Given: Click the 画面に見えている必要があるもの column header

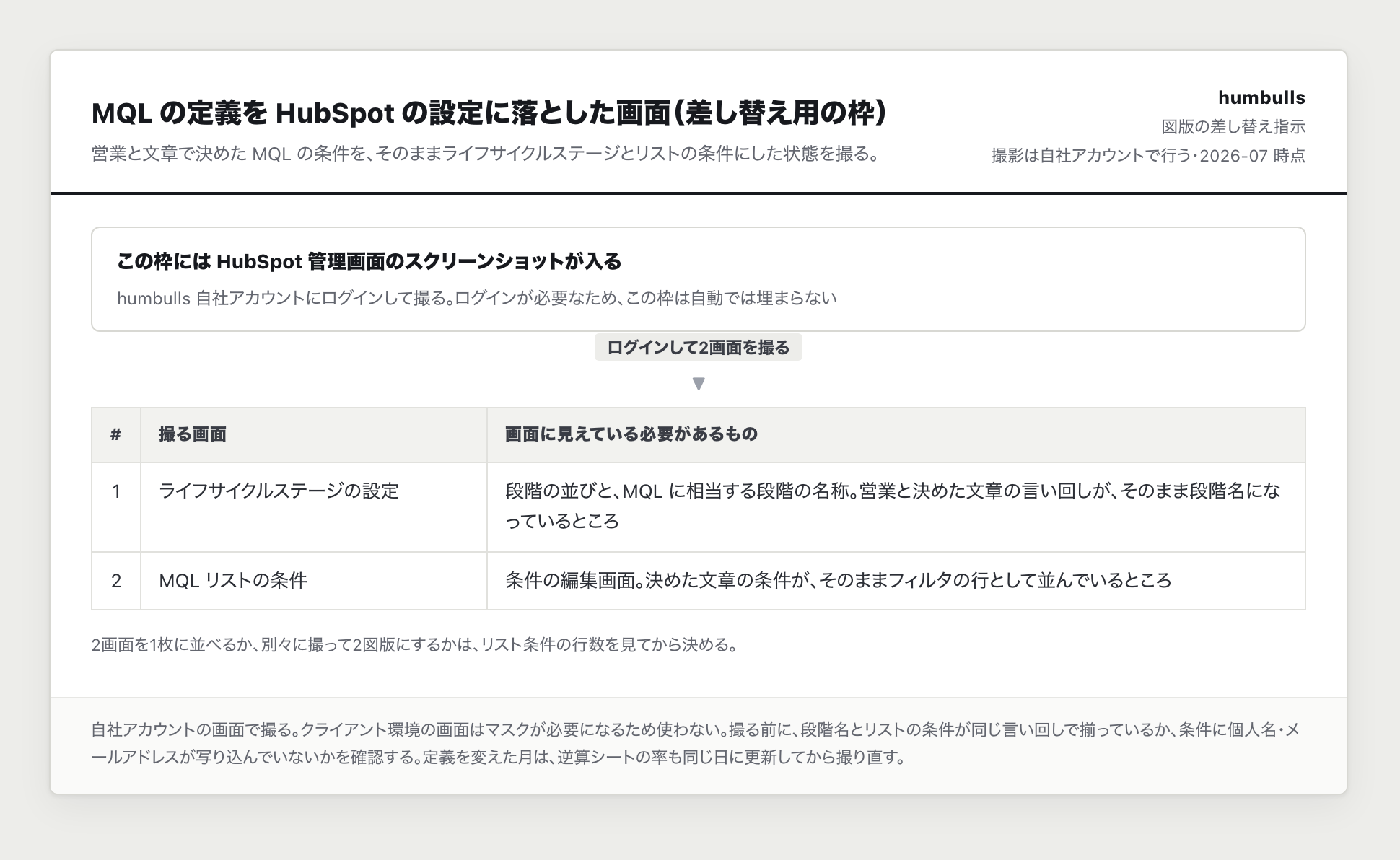Looking at the screenshot, I should (896, 434).
